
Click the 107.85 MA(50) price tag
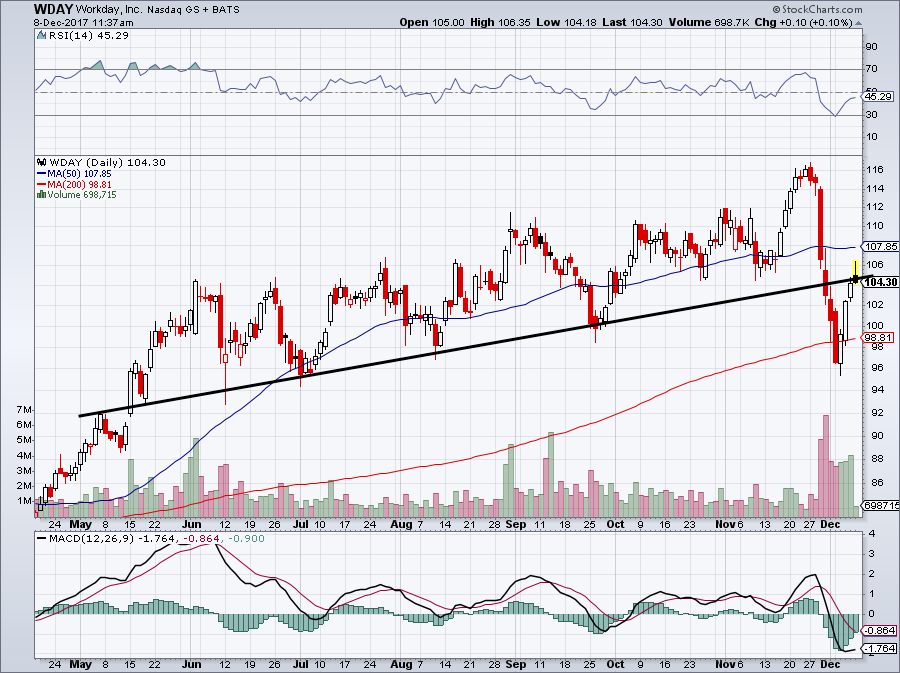(880, 246)
